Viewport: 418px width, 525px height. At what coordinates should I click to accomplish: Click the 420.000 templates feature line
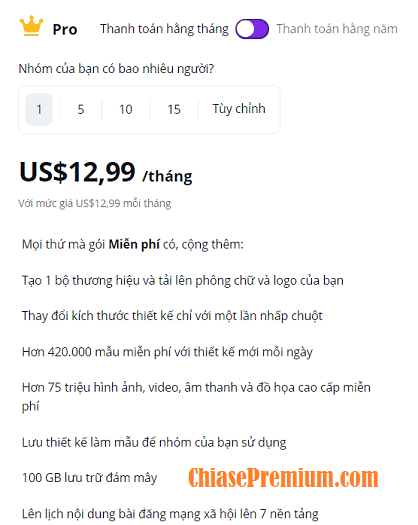click(167, 352)
